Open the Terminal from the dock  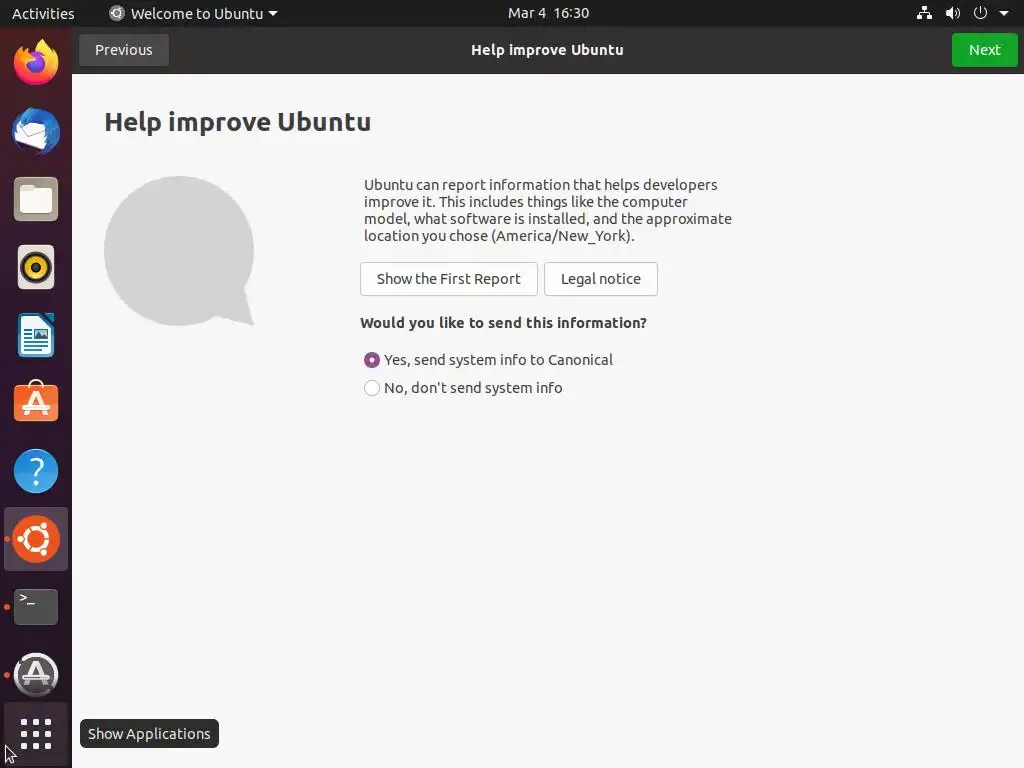pyautogui.click(x=36, y=607)
